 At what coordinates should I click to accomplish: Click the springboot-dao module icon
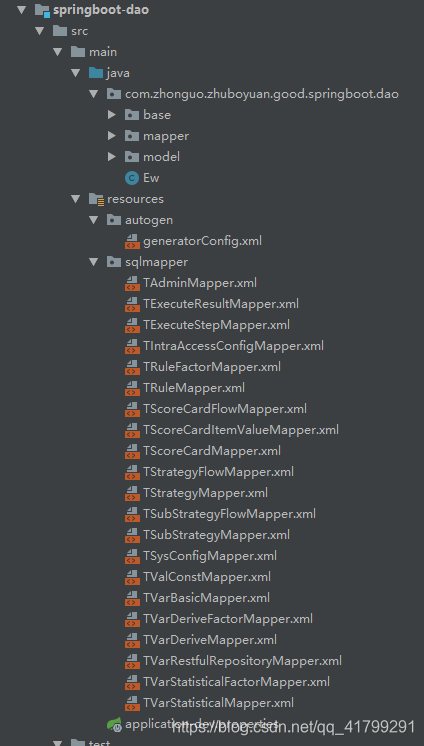click(43, 10)
